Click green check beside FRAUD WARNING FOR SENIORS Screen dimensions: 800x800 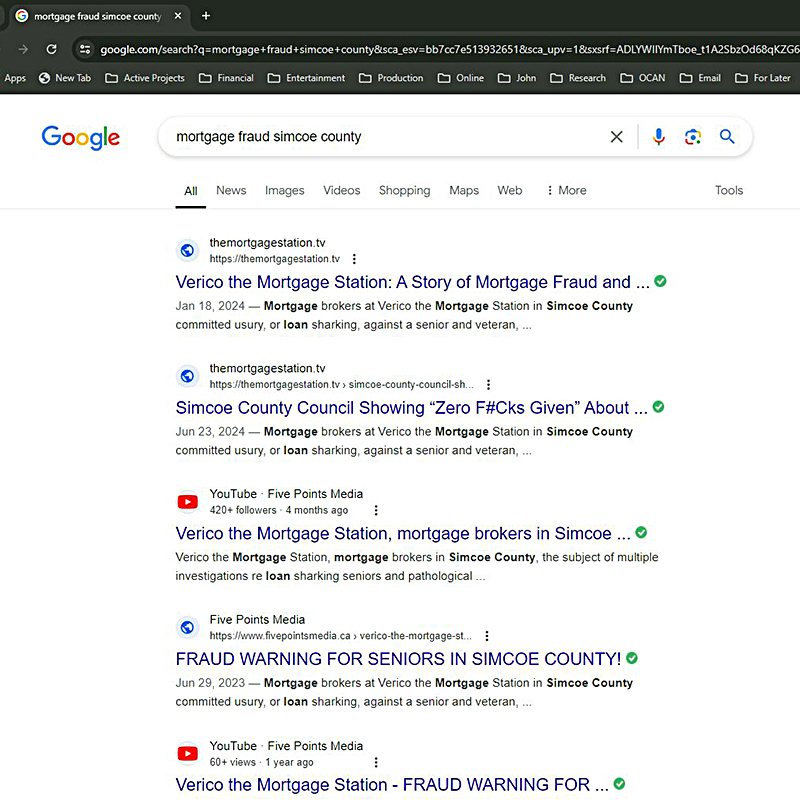click(632, 658)
